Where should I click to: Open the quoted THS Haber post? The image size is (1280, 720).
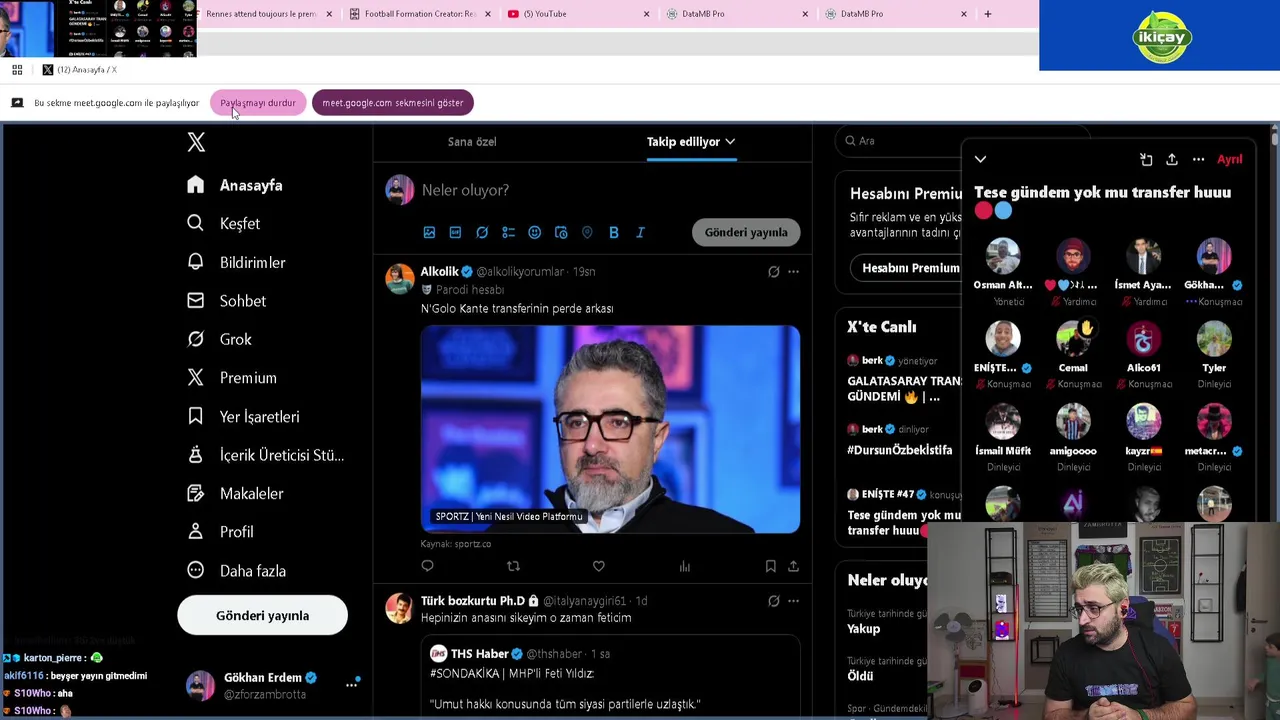pyautogui.click(x=612, y=676)
